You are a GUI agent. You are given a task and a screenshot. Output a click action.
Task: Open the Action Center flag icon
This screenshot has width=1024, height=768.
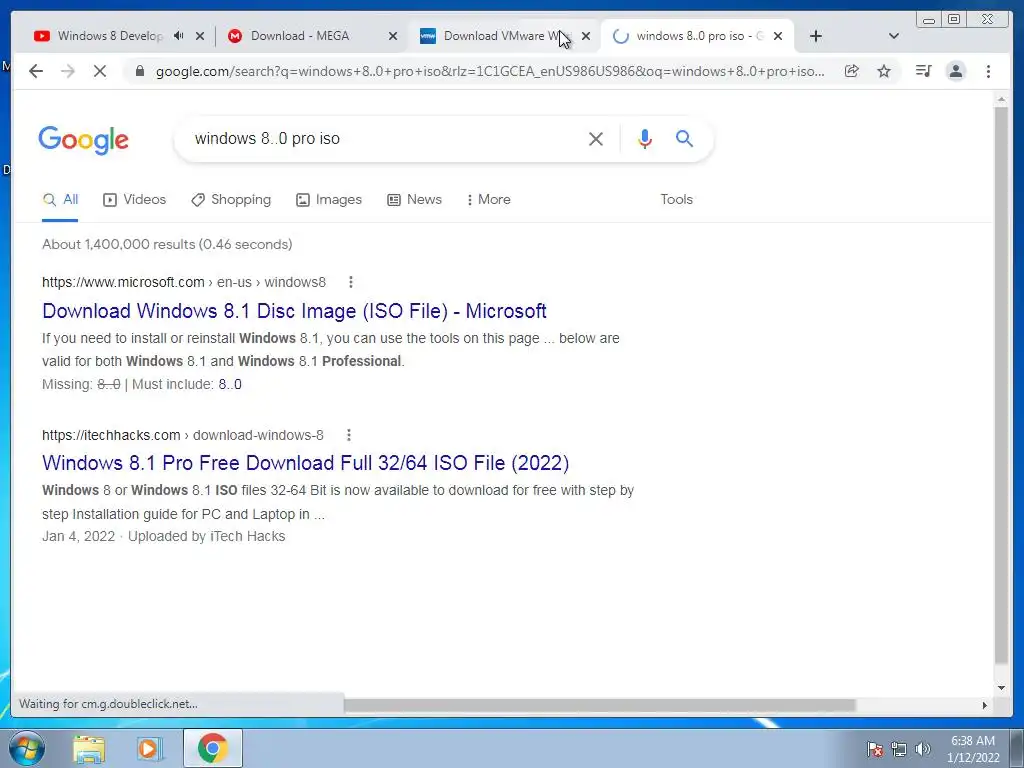pyautogui.click(x=875, y=749)
